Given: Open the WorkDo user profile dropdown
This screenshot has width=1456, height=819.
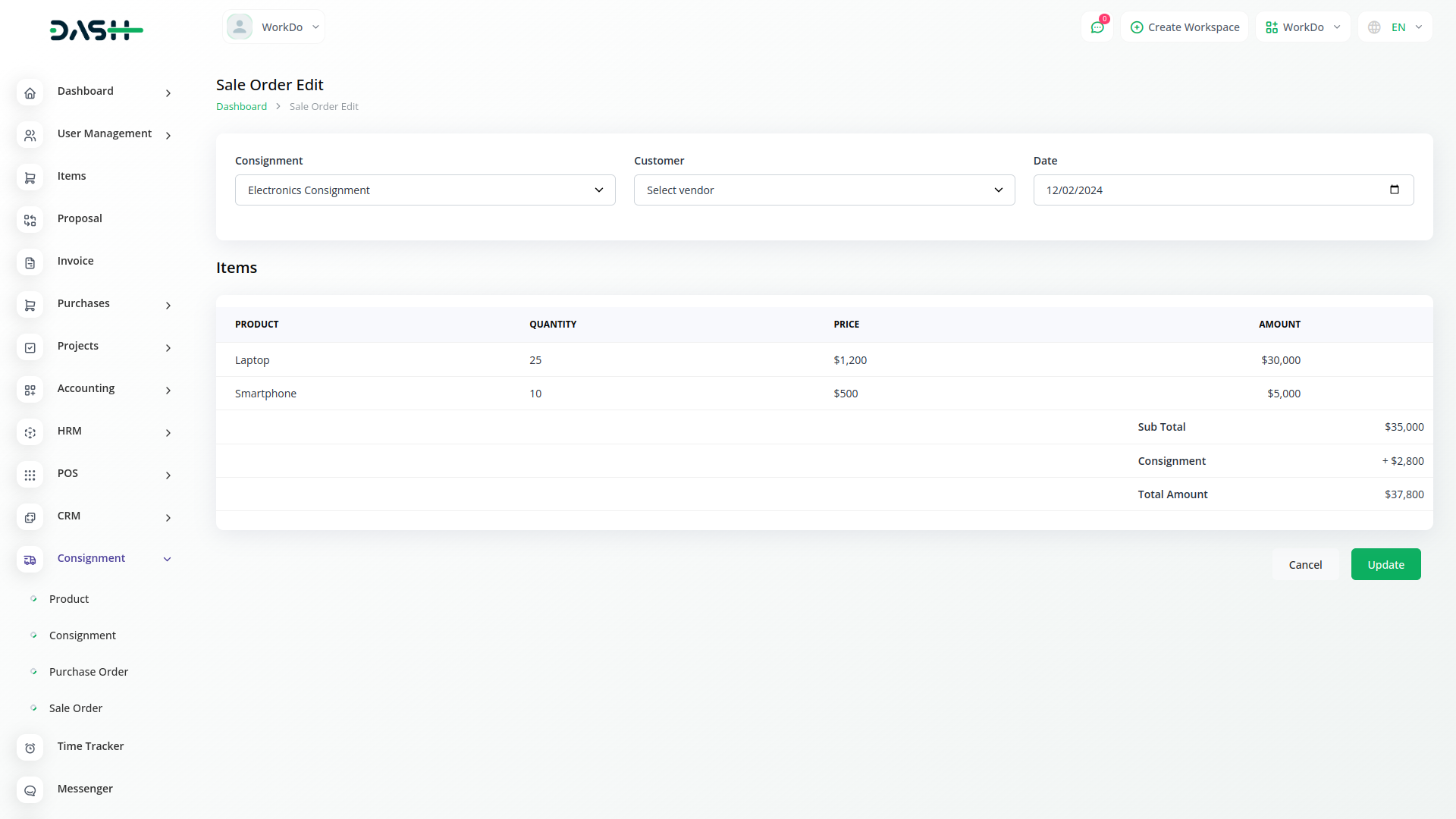Looking at the screenshot, I should tap(274, 27).
